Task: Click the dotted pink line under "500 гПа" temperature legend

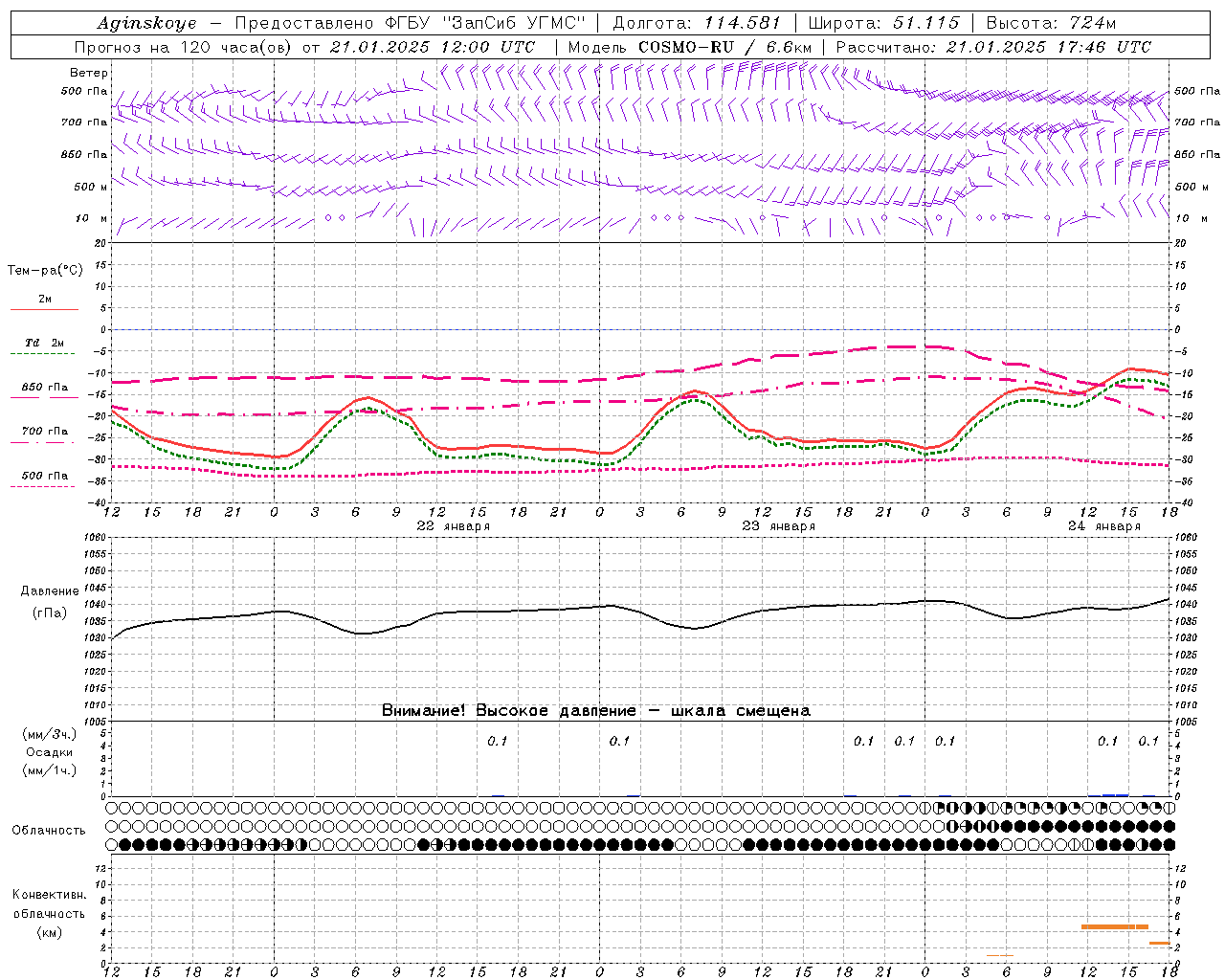Action: tap(43, 486)
